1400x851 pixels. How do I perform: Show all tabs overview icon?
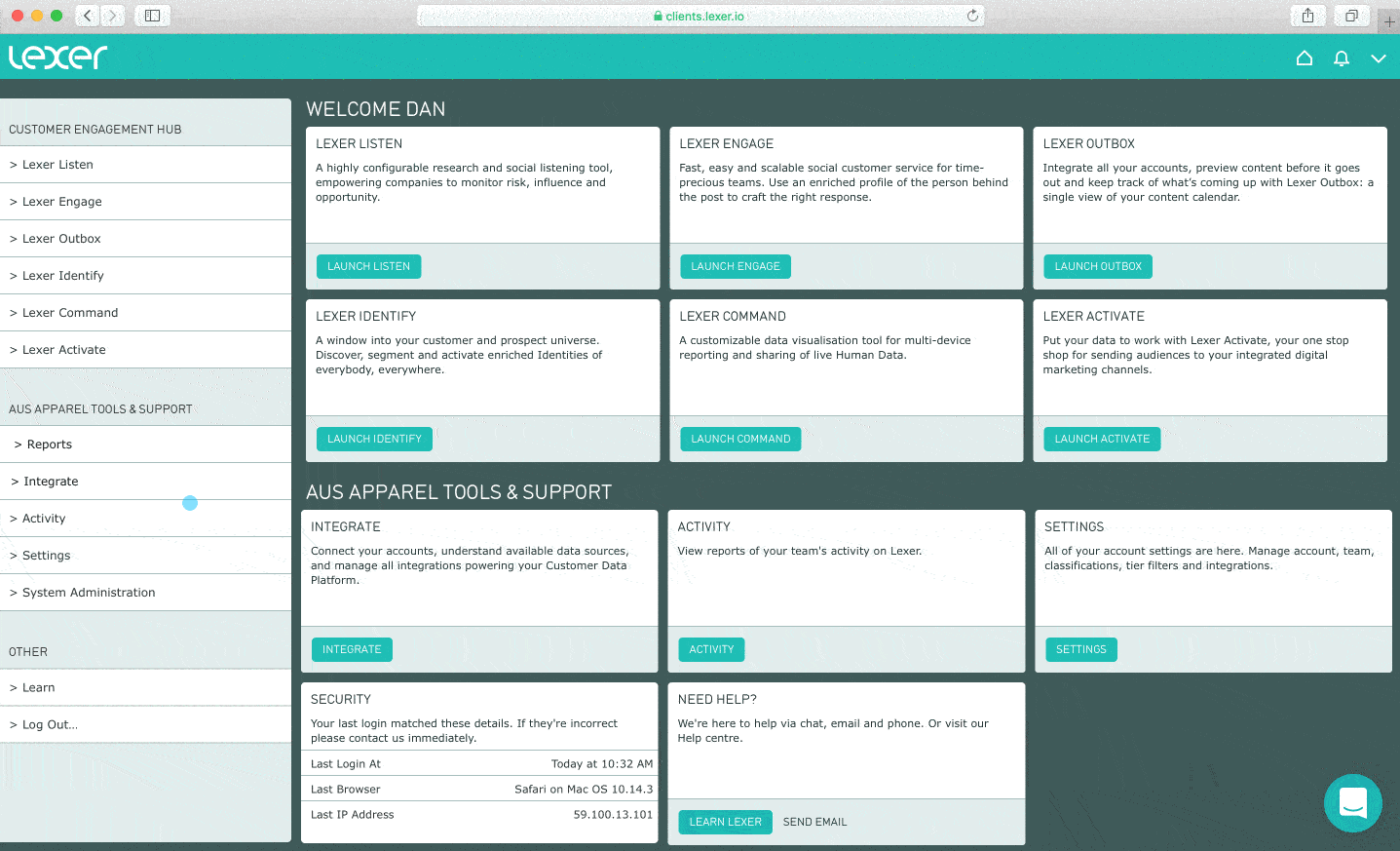point(1352,16)
